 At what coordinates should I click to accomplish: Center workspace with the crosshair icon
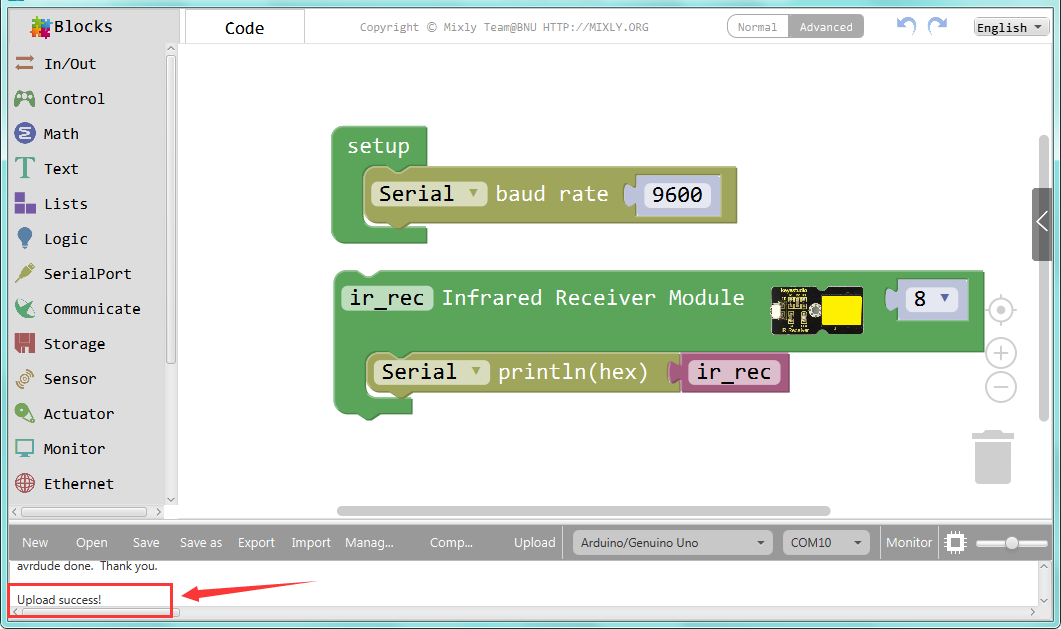[x=1001, y=310]
